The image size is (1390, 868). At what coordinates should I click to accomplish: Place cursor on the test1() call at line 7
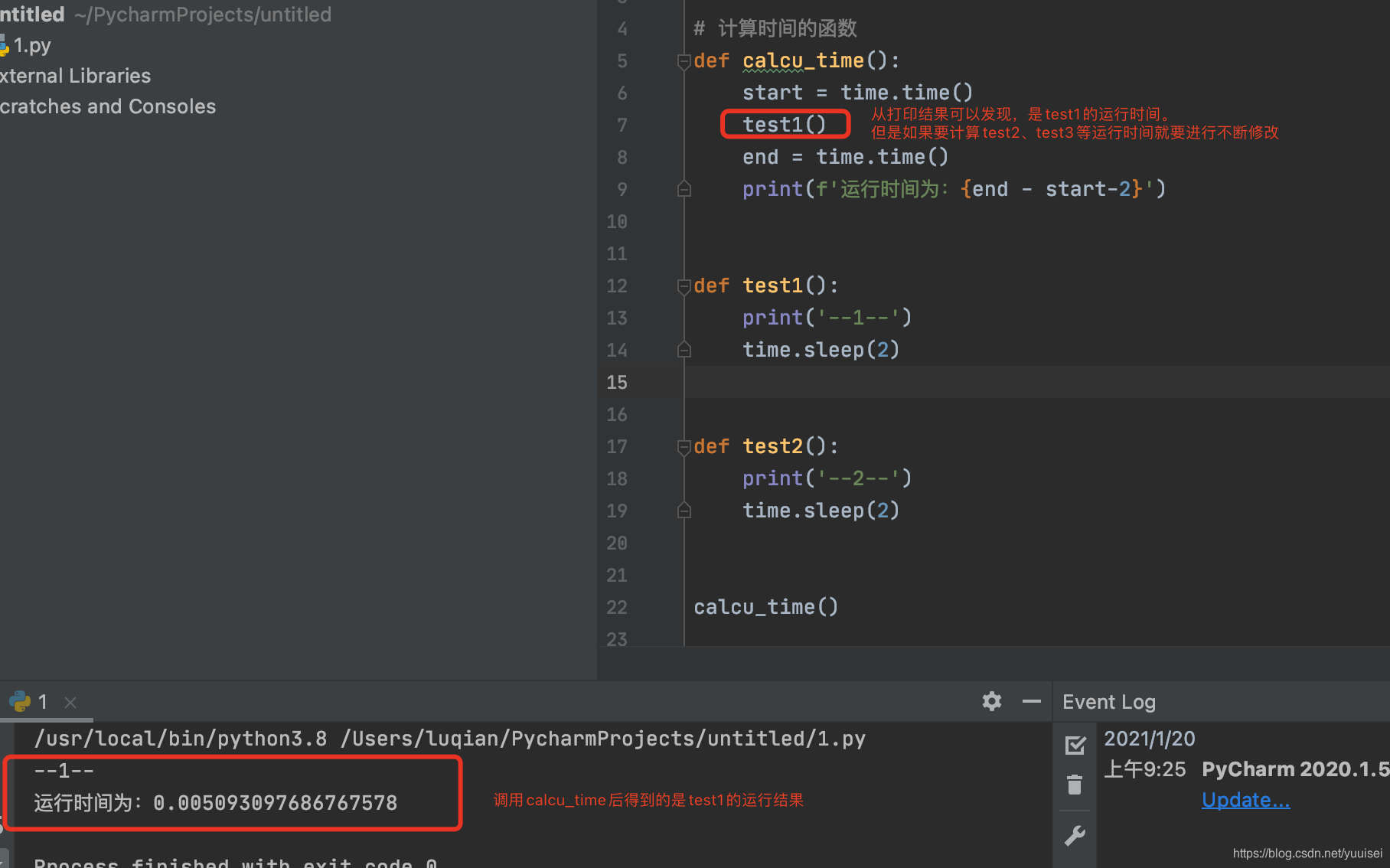(x=785, y=125)
